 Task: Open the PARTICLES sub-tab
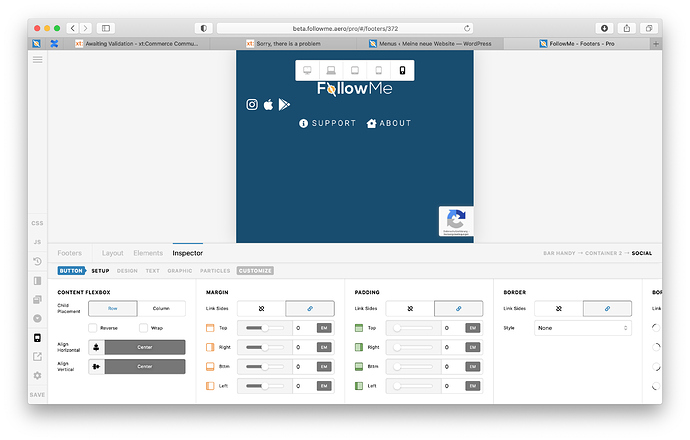215,271
